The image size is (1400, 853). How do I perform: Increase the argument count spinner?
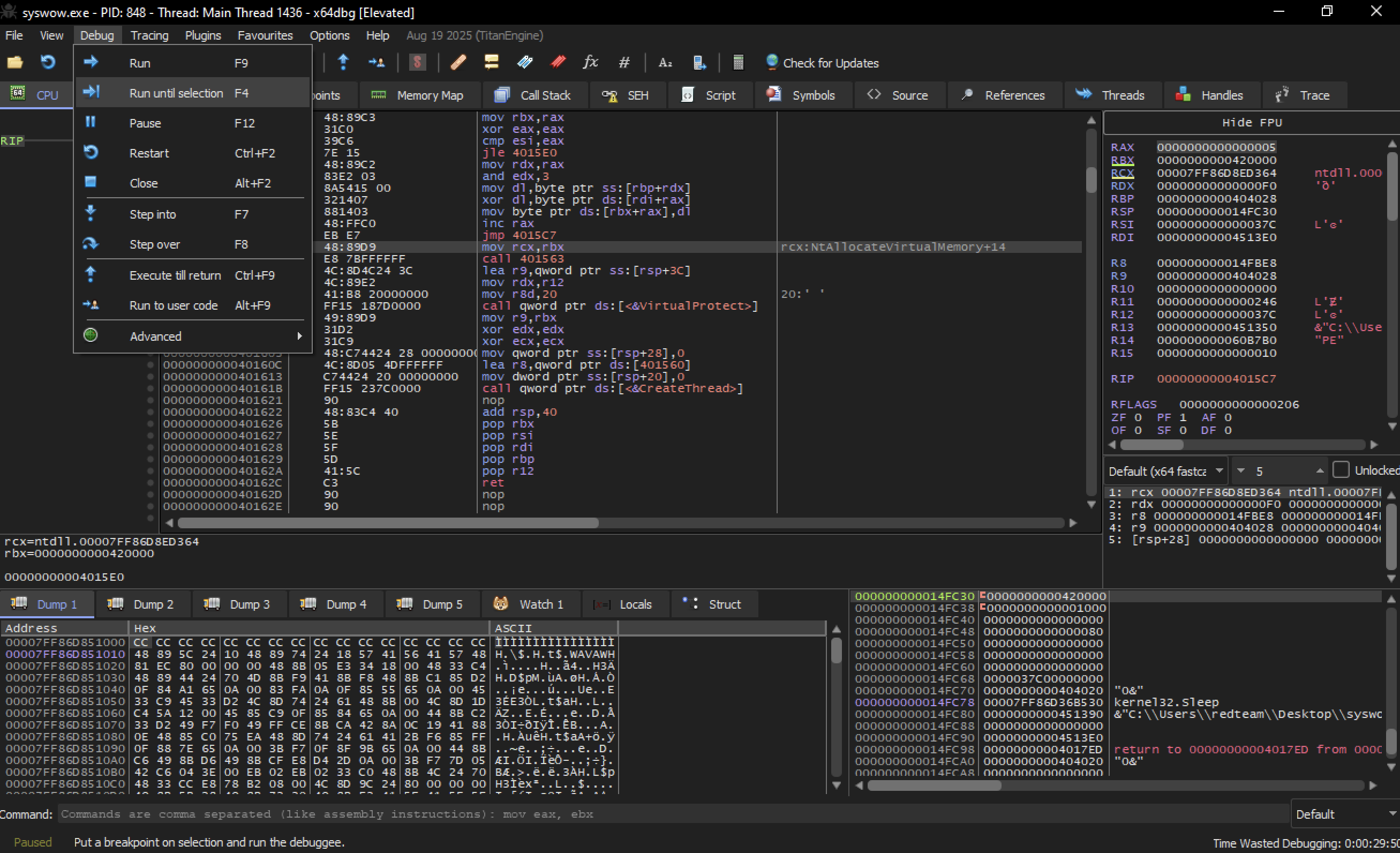point(1319,470)
